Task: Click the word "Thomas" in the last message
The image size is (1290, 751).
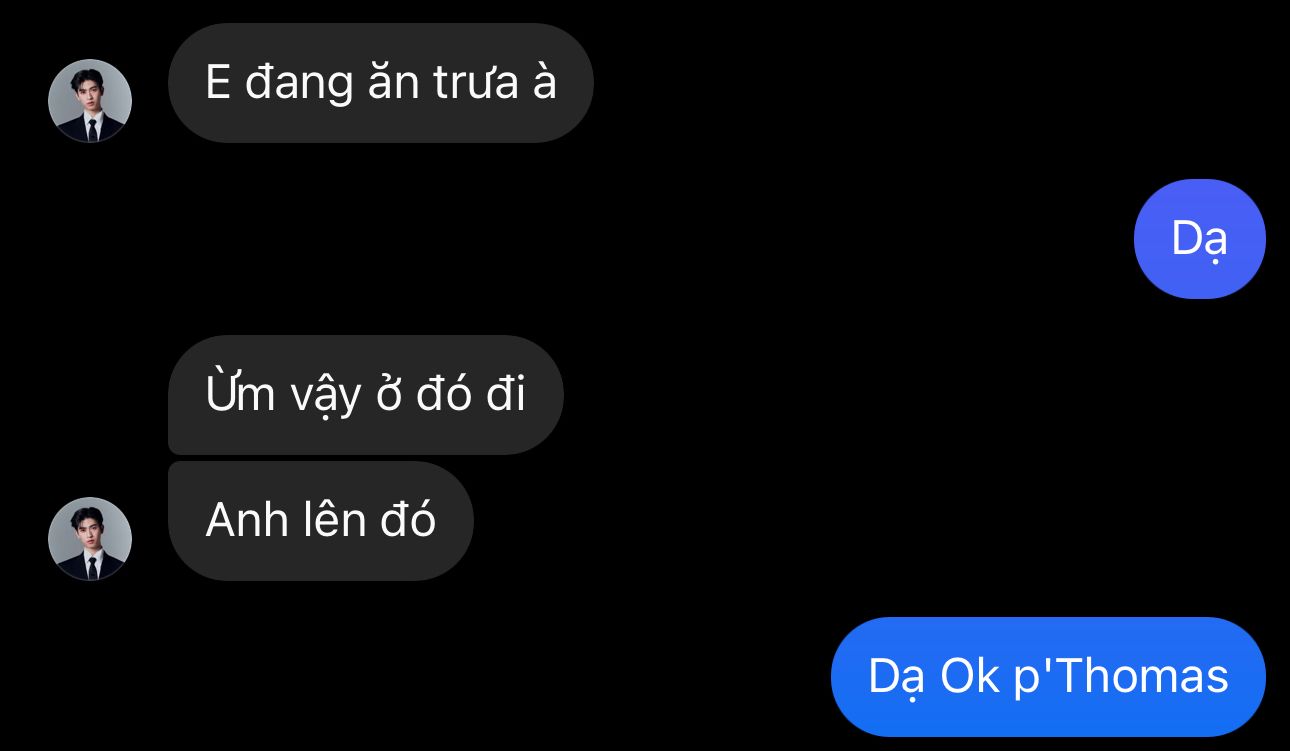Action: (x=1140, y=676)
